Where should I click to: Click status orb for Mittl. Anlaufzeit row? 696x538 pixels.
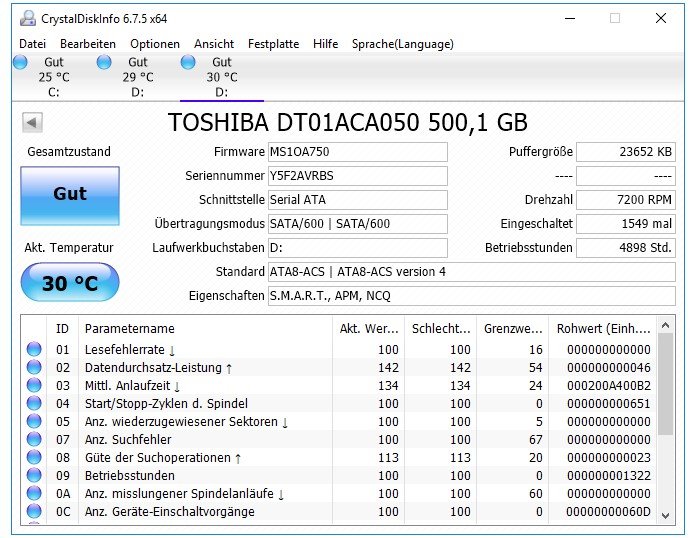[x=34, y=385]
